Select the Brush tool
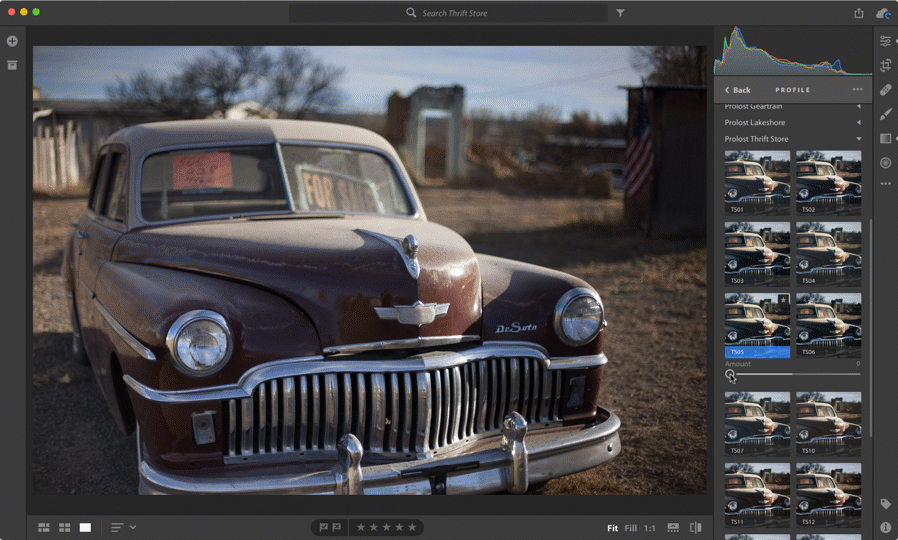Image resolution: width=898 pixels, height=540 pixels. click(885, 114)
